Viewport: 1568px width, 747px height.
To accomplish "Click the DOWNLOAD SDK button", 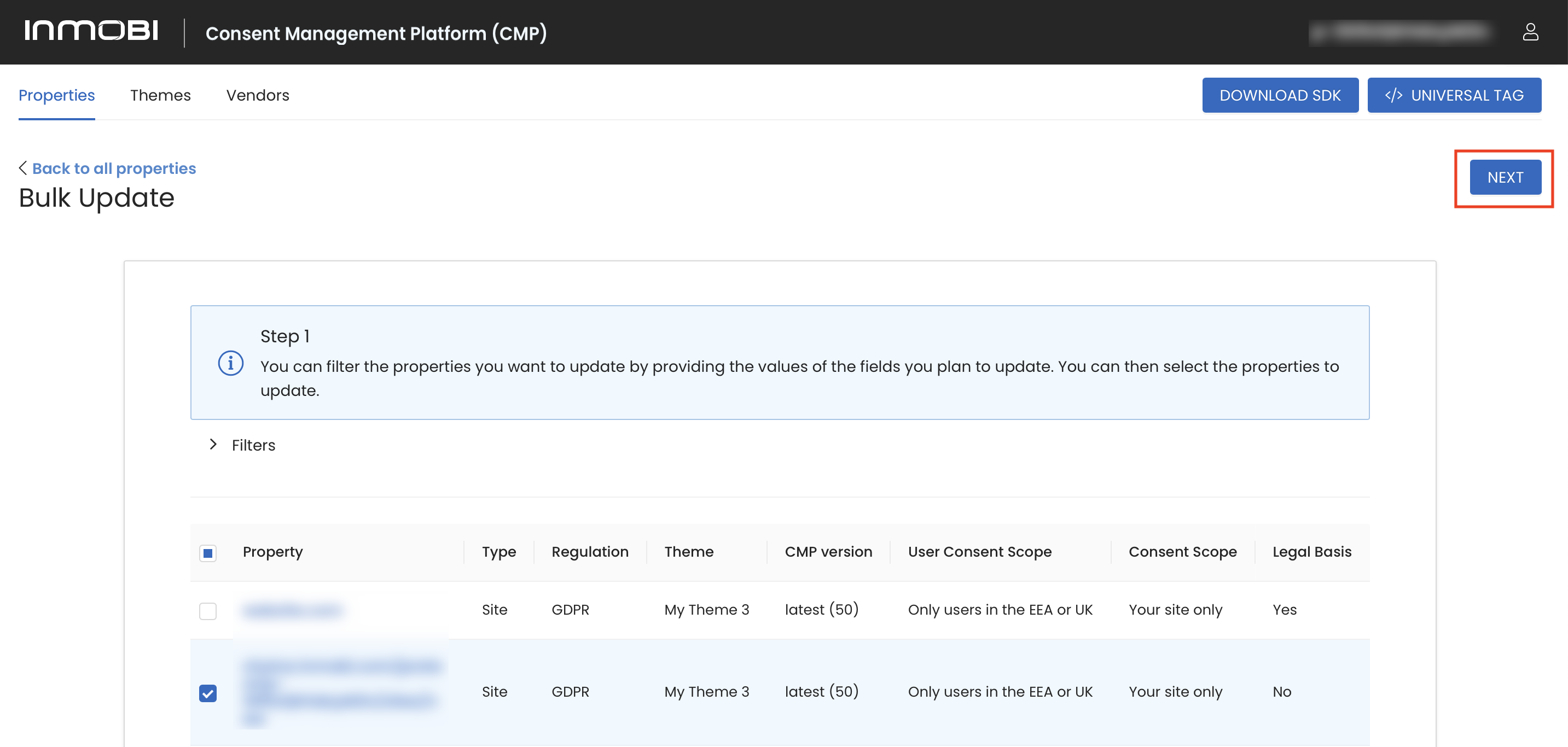I will coord(1280,96).
